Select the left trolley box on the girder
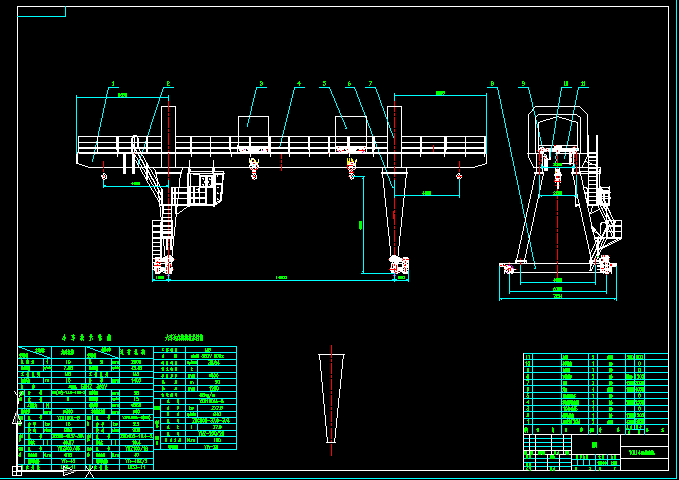679x480 pixels. [x=253, y=127]
